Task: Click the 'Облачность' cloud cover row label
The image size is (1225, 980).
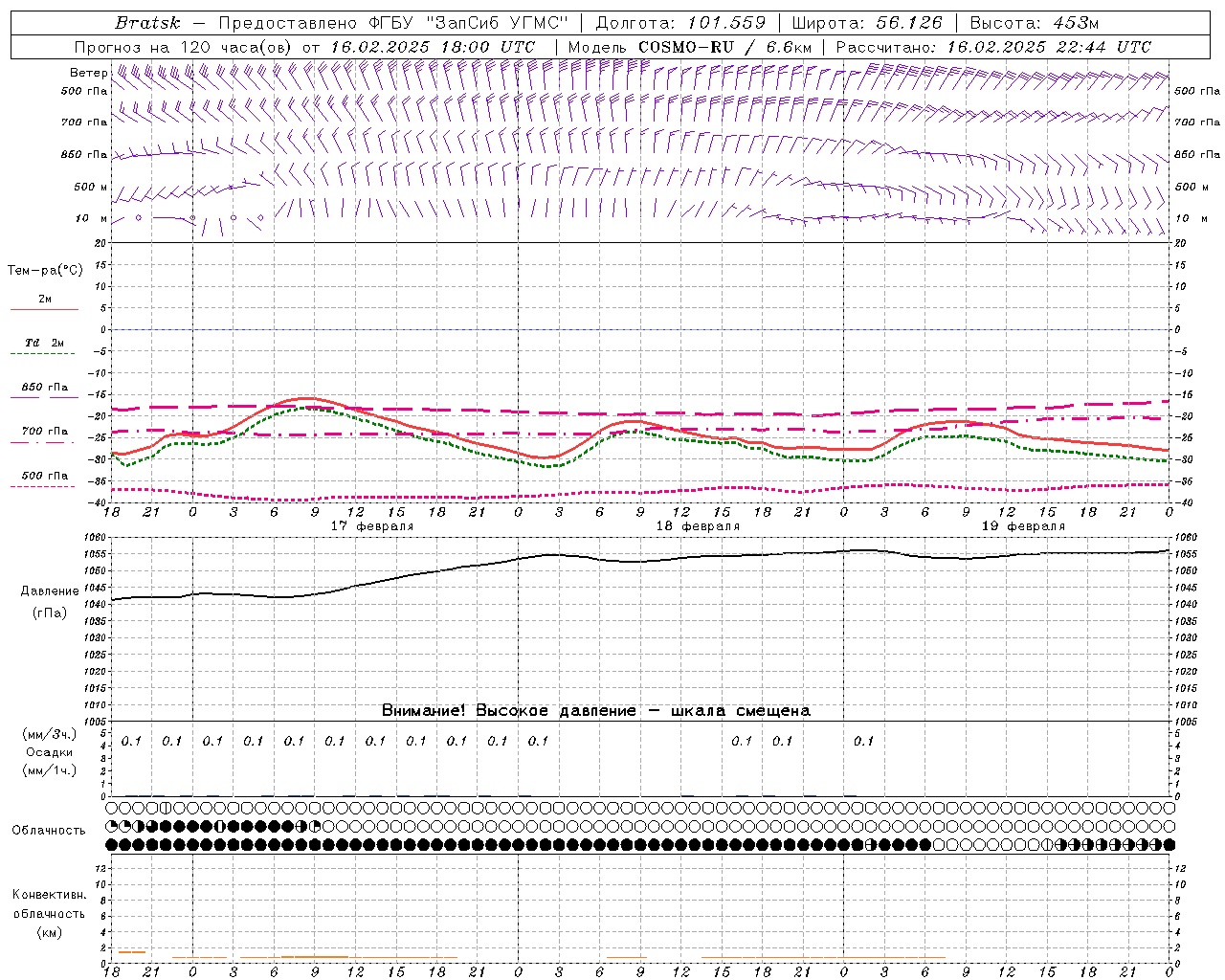Action: pos(49,831)
